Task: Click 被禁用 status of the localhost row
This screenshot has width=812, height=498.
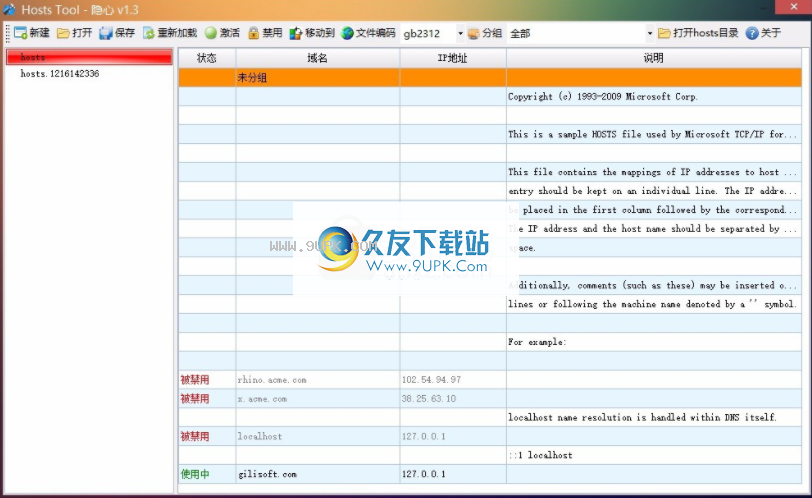Action: click(x=195, y=436)
